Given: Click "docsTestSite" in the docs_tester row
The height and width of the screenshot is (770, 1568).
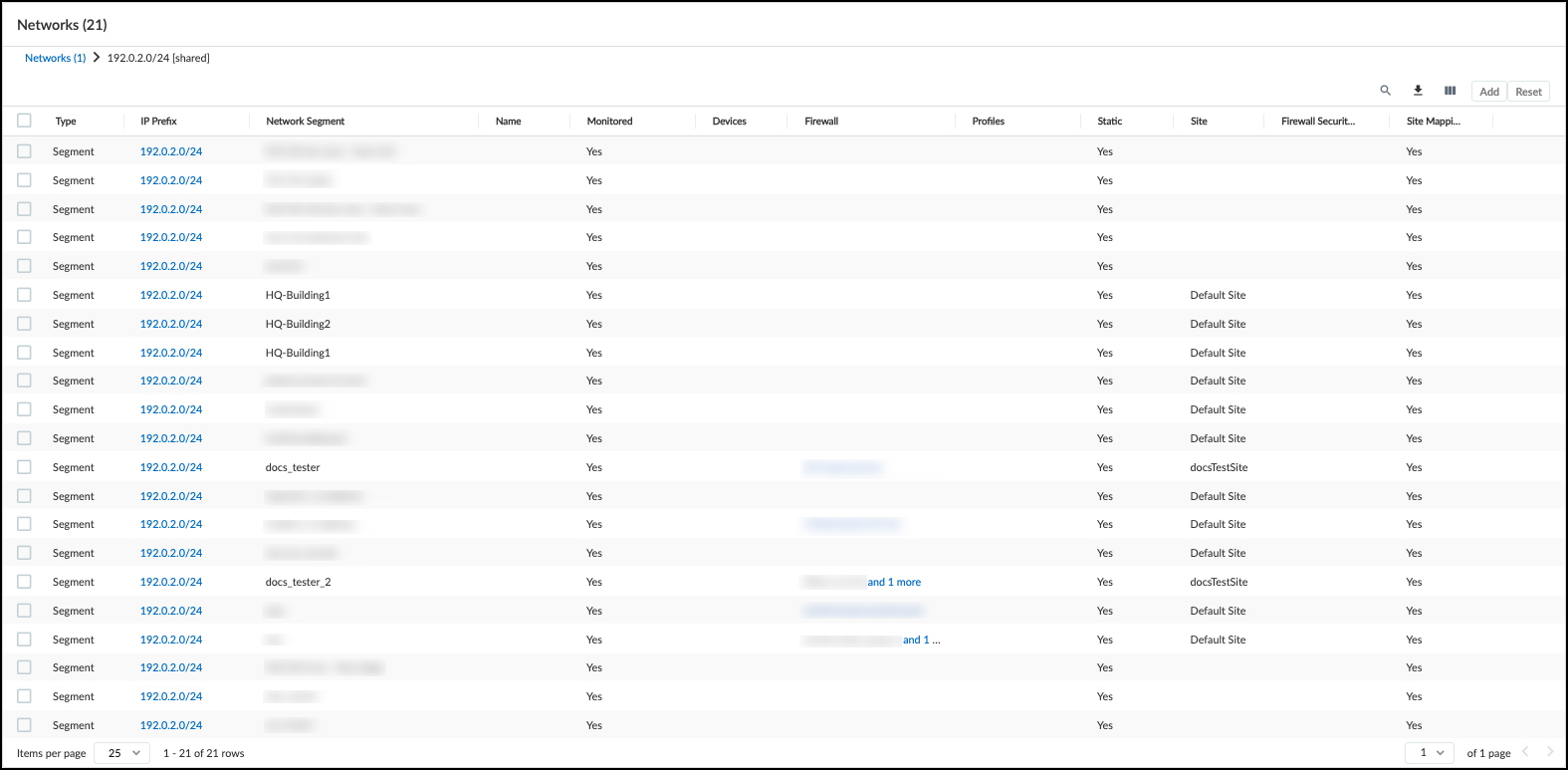Looking at the screenshot, I should click(x=1219, y=467).
